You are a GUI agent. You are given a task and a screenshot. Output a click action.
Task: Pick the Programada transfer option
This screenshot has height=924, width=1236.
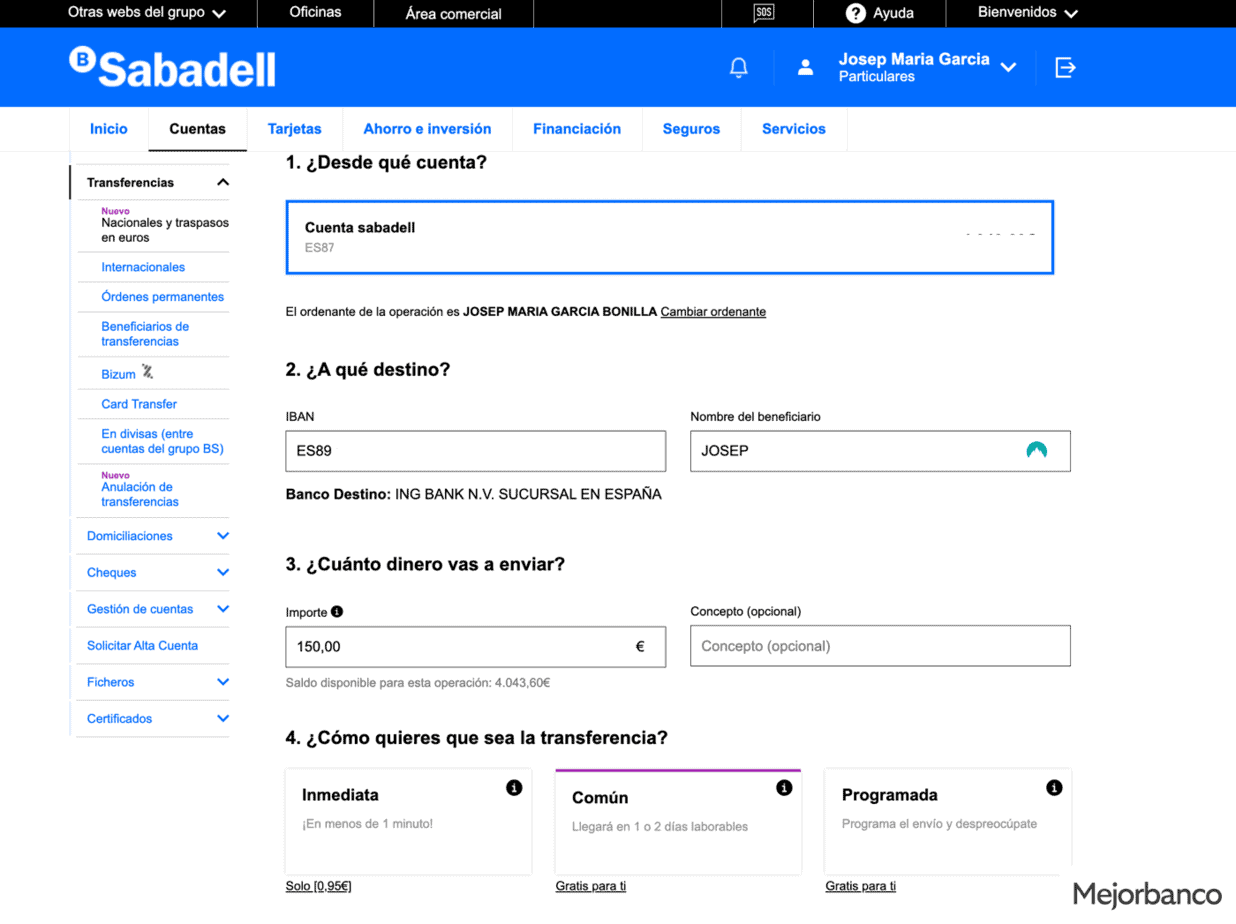pos(947,820)
